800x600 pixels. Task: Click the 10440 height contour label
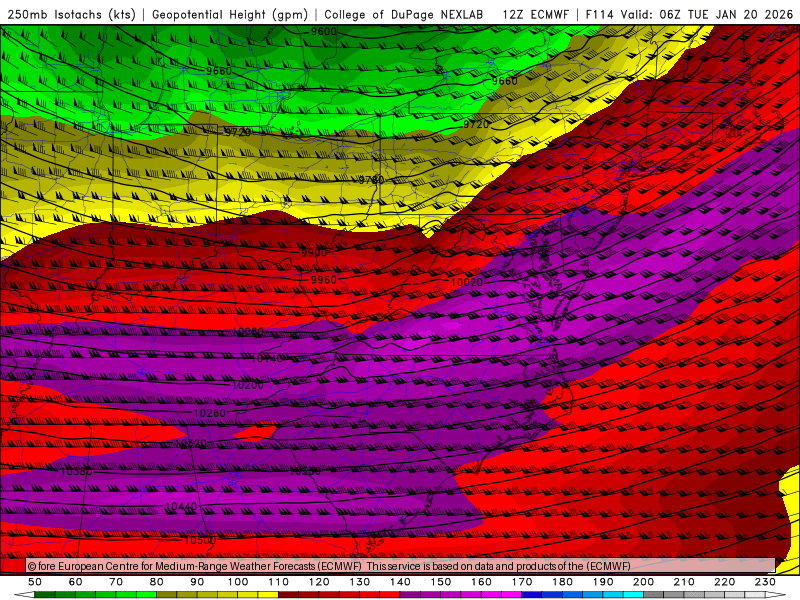181,506
